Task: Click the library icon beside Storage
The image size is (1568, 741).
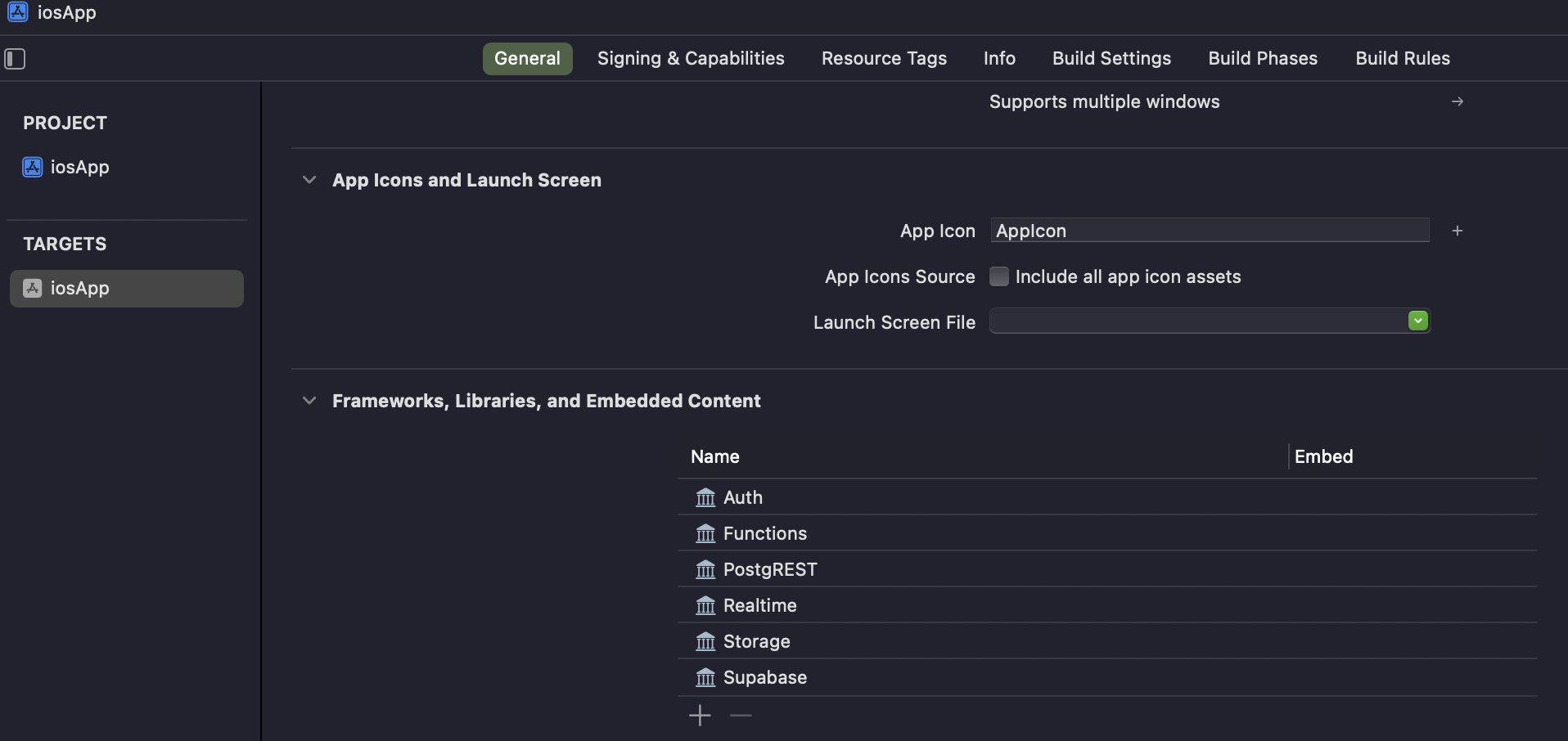Action: (x=705, y=641)
